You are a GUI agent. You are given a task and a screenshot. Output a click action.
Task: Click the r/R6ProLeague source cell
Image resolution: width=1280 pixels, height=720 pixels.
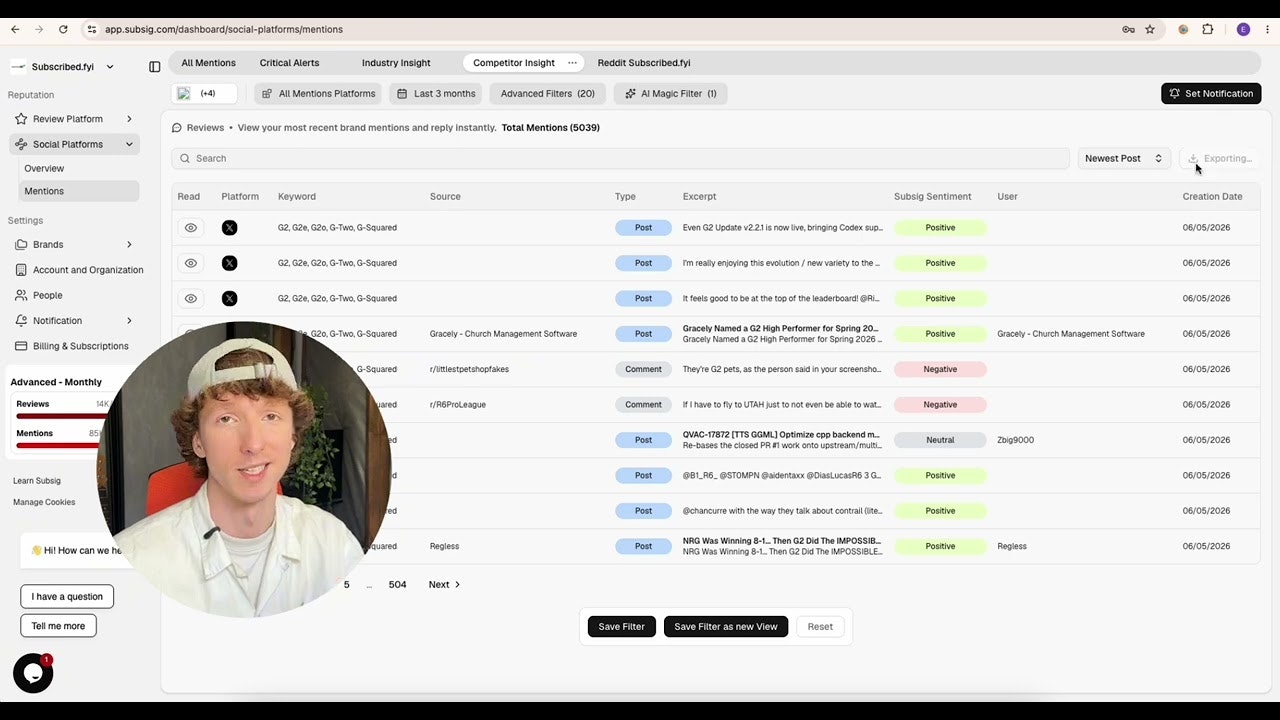pyautogui.click(x=458, y=405)
